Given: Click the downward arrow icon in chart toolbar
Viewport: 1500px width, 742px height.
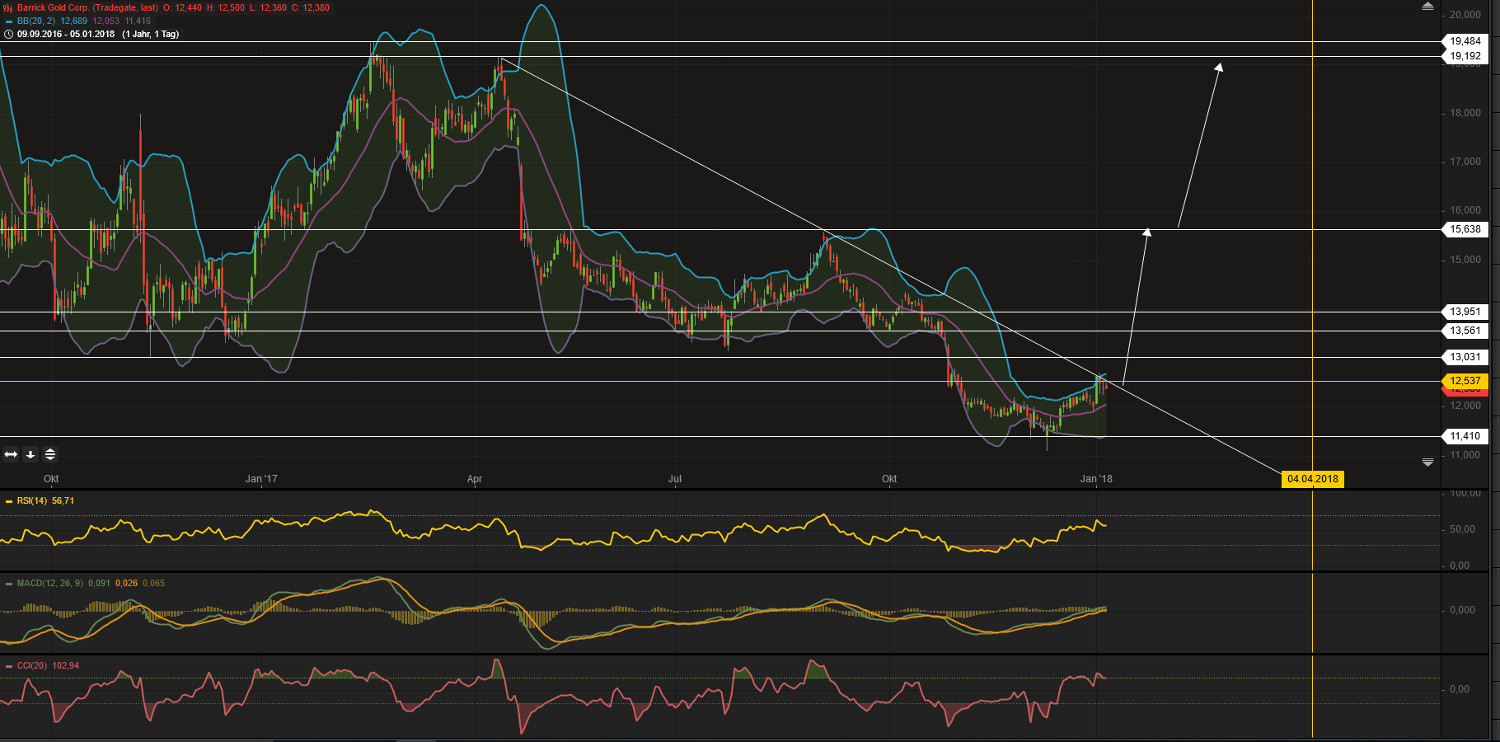Looking at the screenshot, I should click(x=30, y=454).
